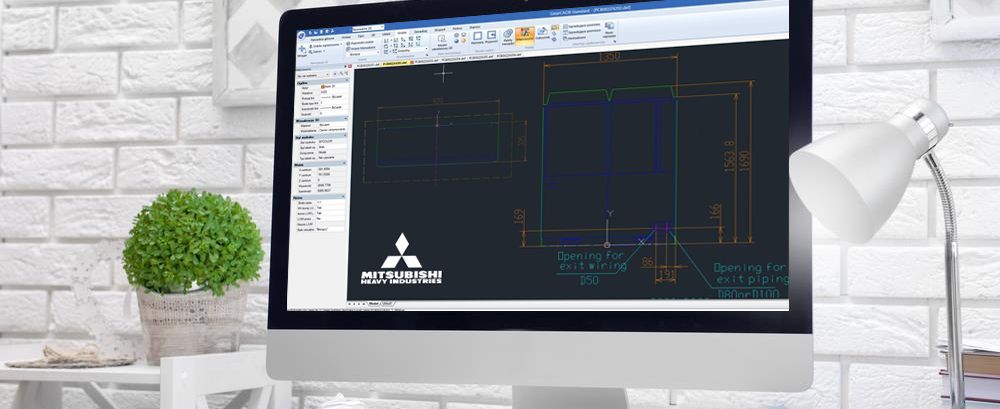Screen dimensions: 1000x409
Task: Collapse the Wizualizacja 3D properties section
Action: (347, 118)
